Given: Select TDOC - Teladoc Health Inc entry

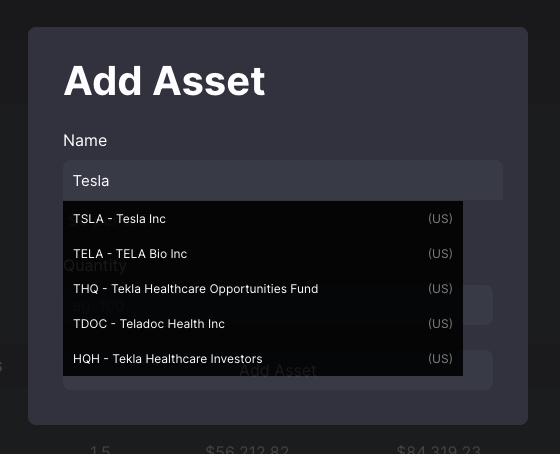Looking at the screenshot, I should [263, 324].
